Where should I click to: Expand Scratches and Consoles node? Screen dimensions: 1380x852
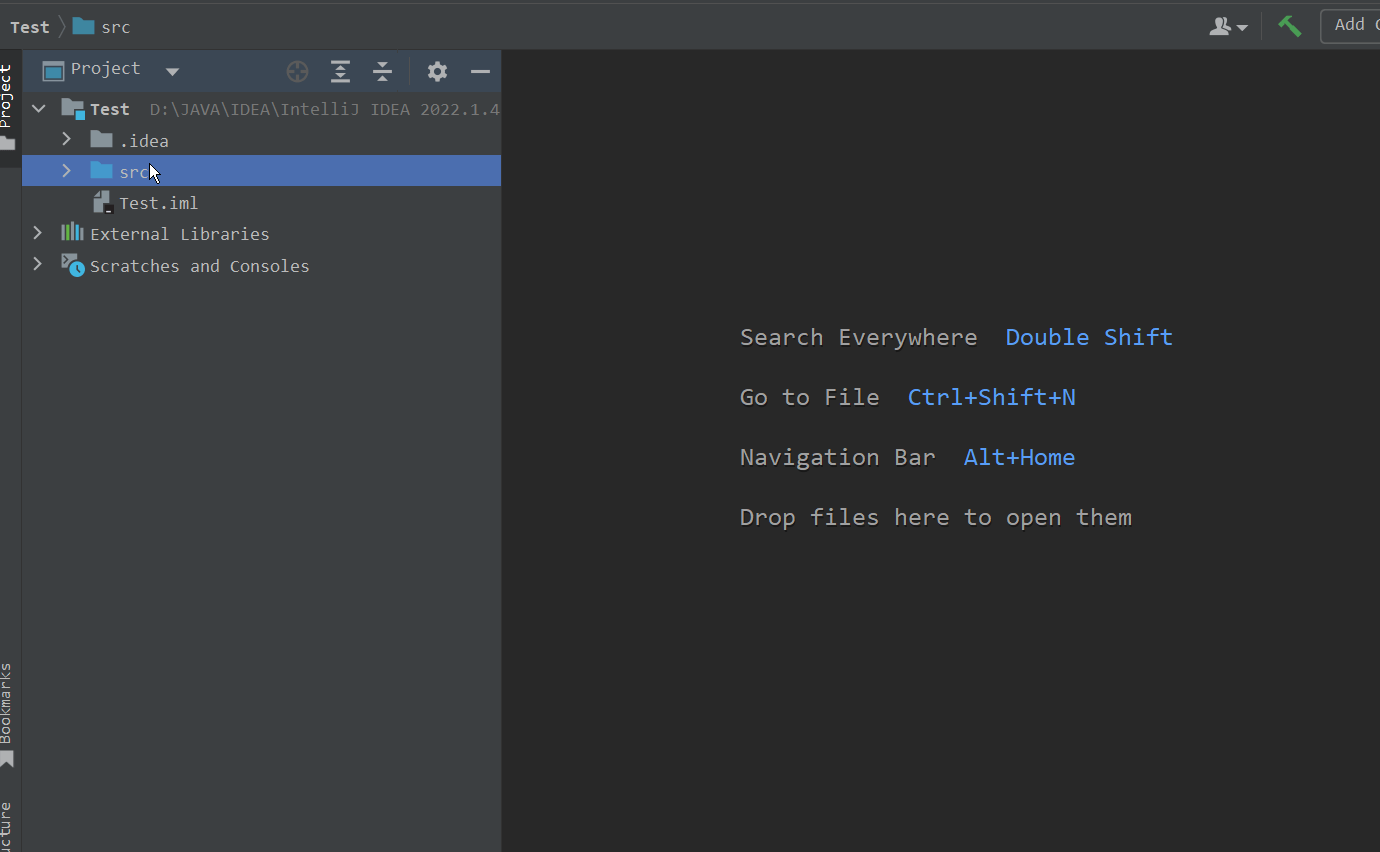click(x=38, y=264)
